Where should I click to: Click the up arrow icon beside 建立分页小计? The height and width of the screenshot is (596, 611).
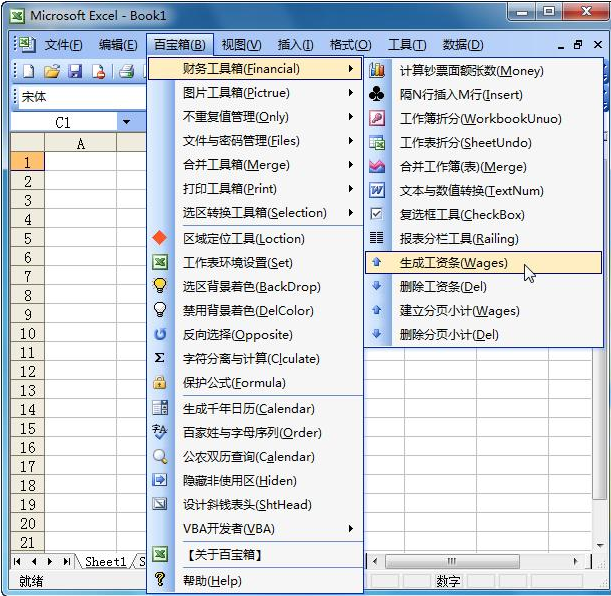(376, 310)
